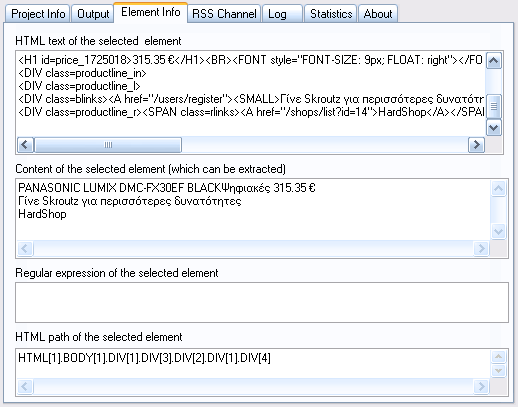Click the Content box's scroll right arrow
This screenshot has height=407, width=518.
[x=481, y=248]
